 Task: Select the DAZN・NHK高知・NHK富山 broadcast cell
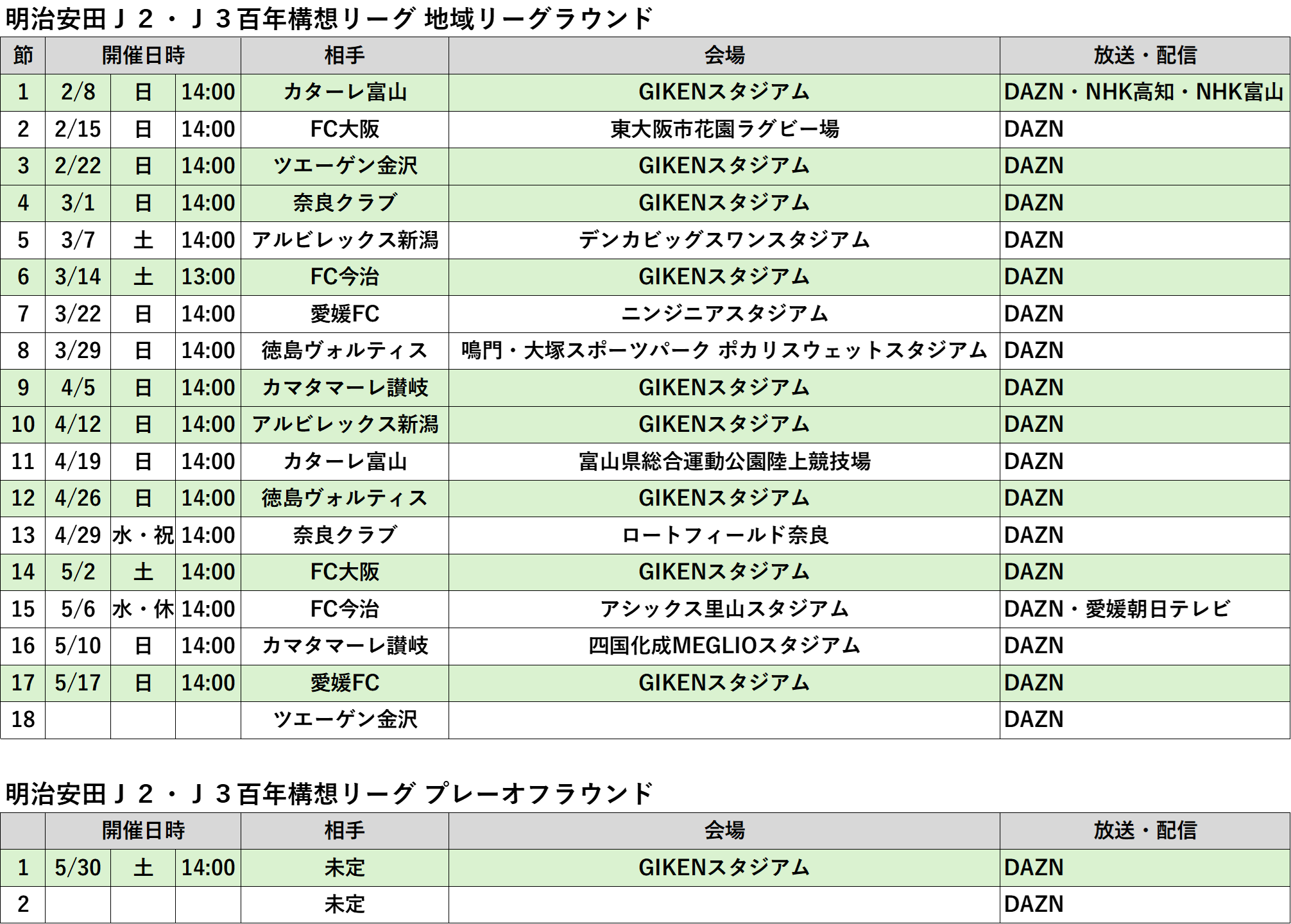pos(1143,92)
